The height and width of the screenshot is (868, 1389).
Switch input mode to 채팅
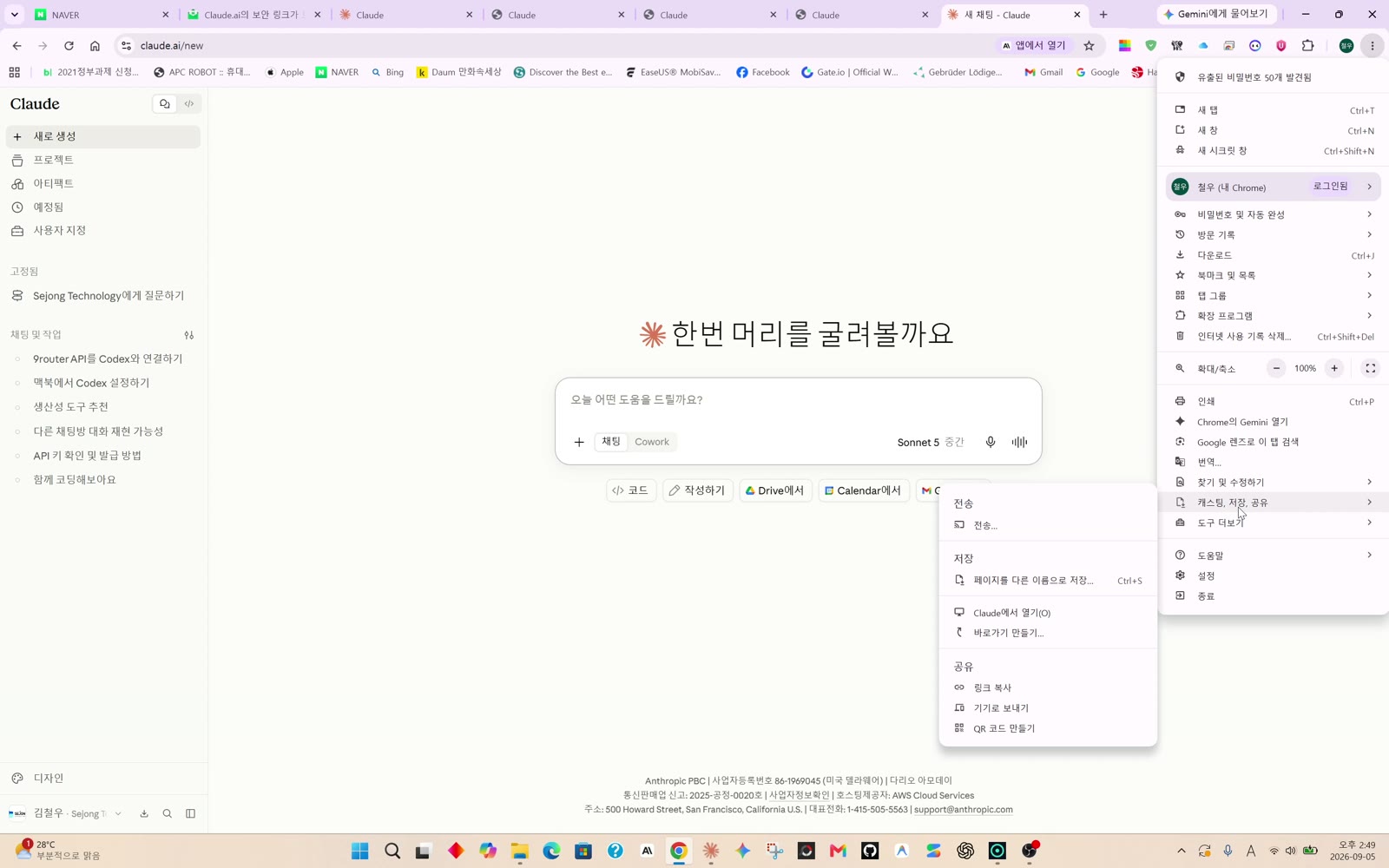611,442
